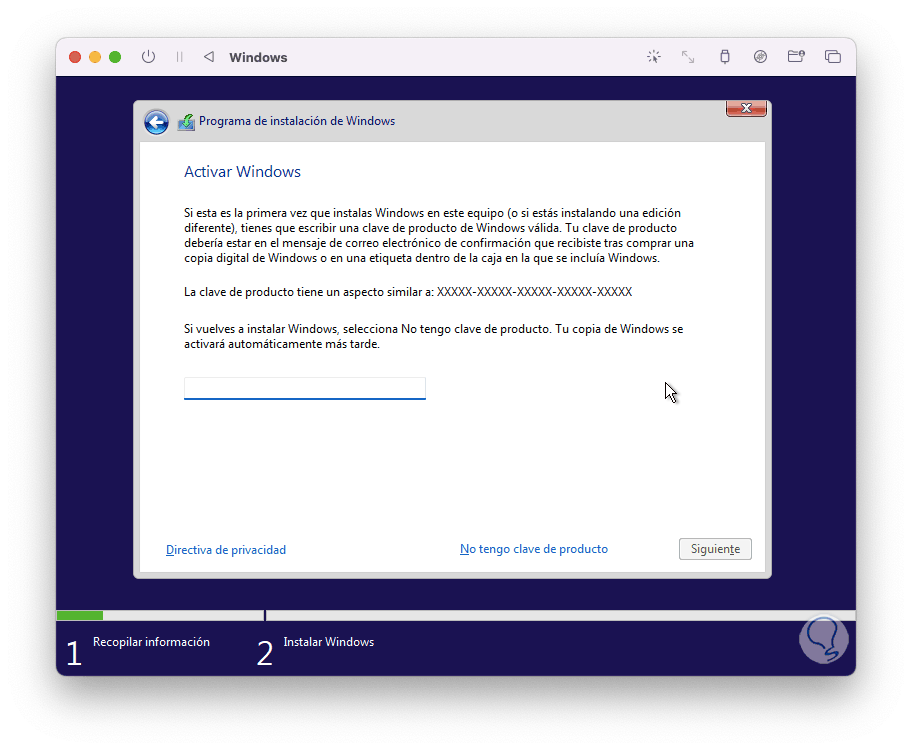Open the CD/DVD drive image icon
The width and height of the screenshot is (912, 750).
(x=760, y=56)
